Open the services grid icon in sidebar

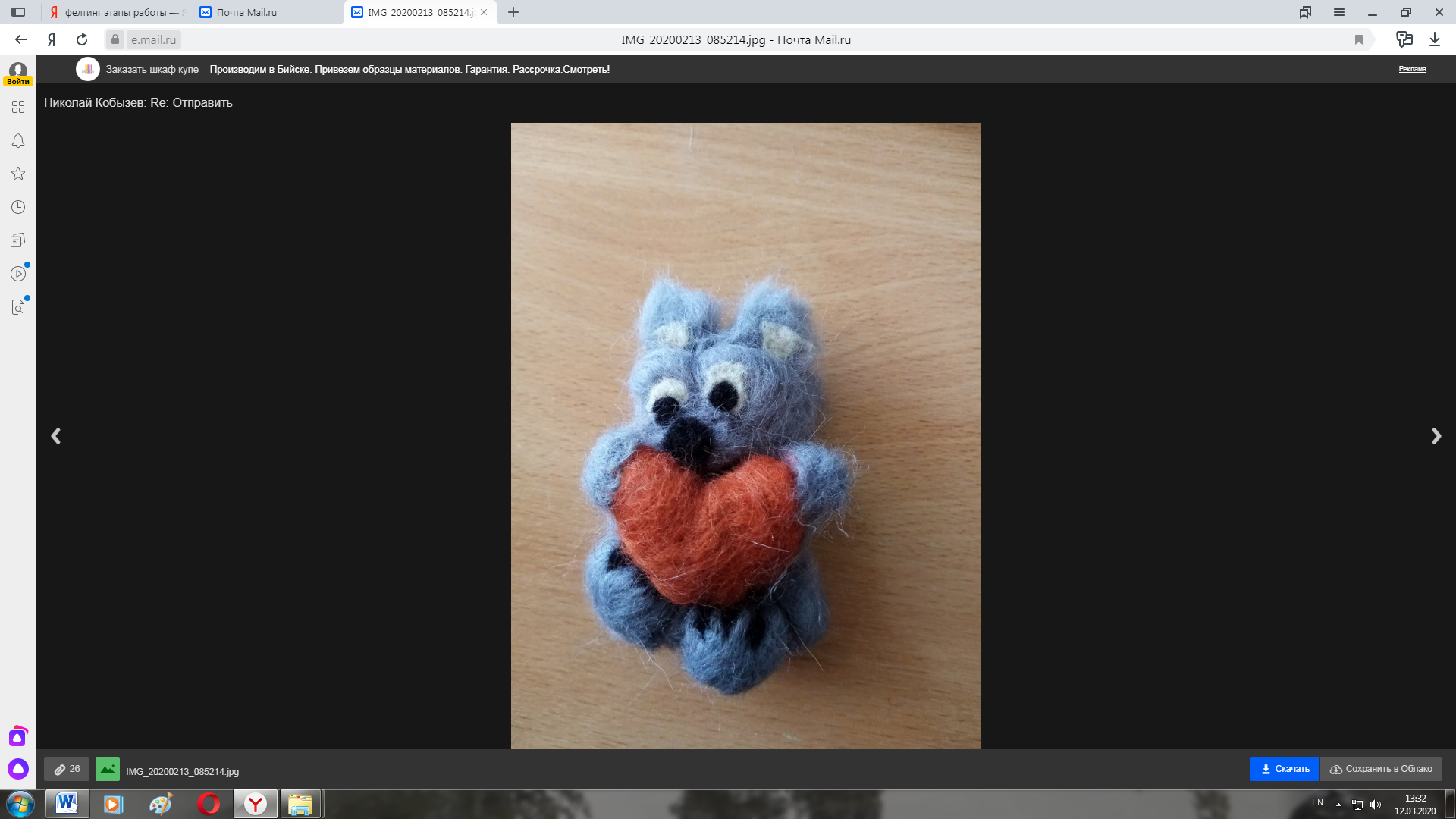click(18, 107)
